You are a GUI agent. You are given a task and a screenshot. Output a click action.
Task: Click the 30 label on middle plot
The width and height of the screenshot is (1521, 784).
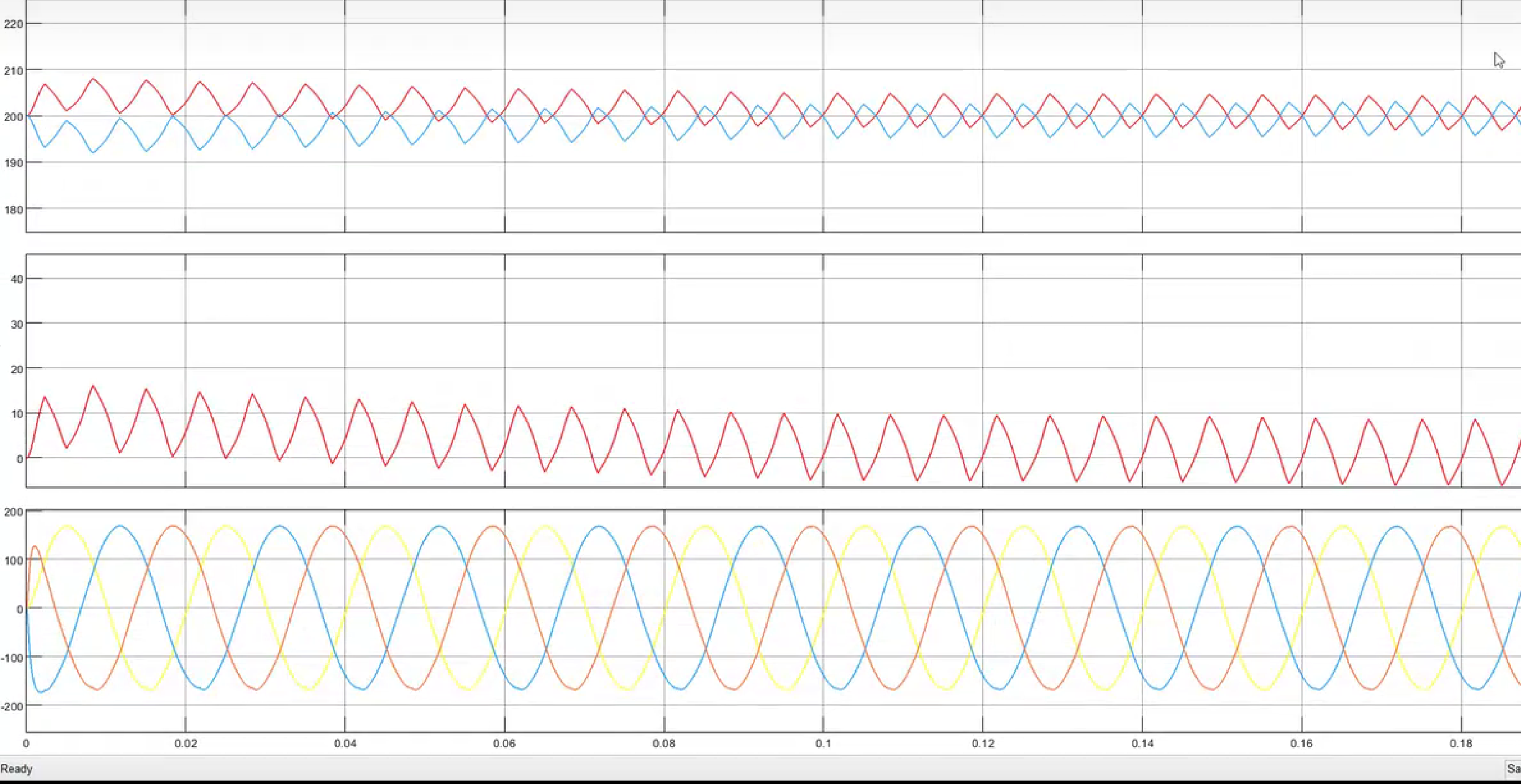point(17,324)
